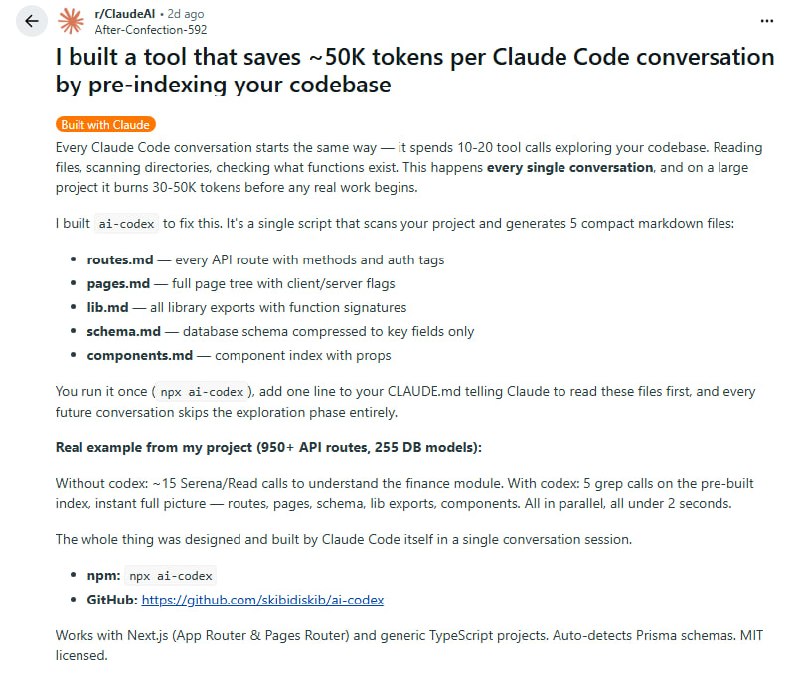Visit the r/ClaudeAI community name link

[x=125, y=12]
